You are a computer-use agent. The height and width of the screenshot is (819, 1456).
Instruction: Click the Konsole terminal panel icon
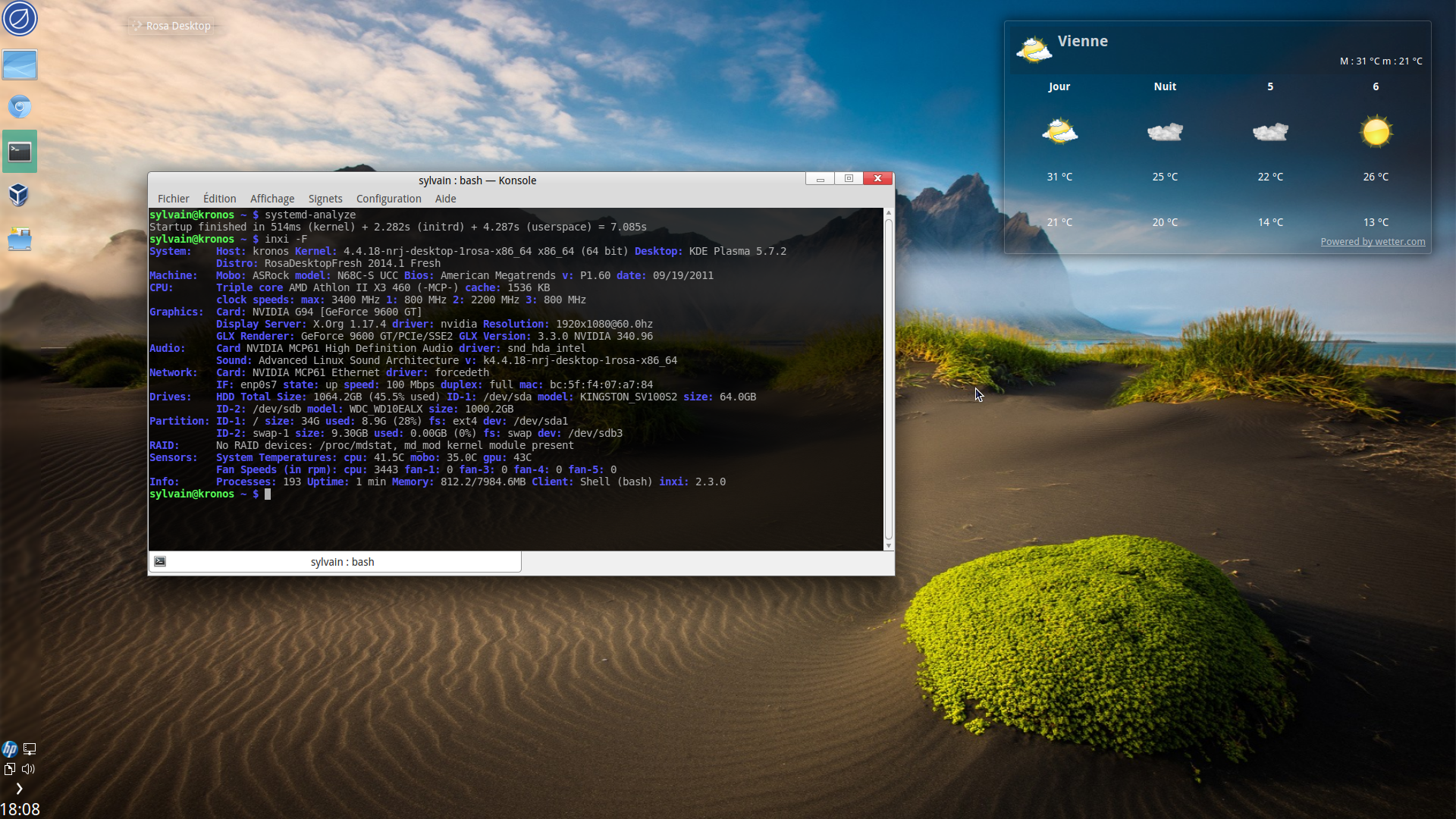point(20,152)
